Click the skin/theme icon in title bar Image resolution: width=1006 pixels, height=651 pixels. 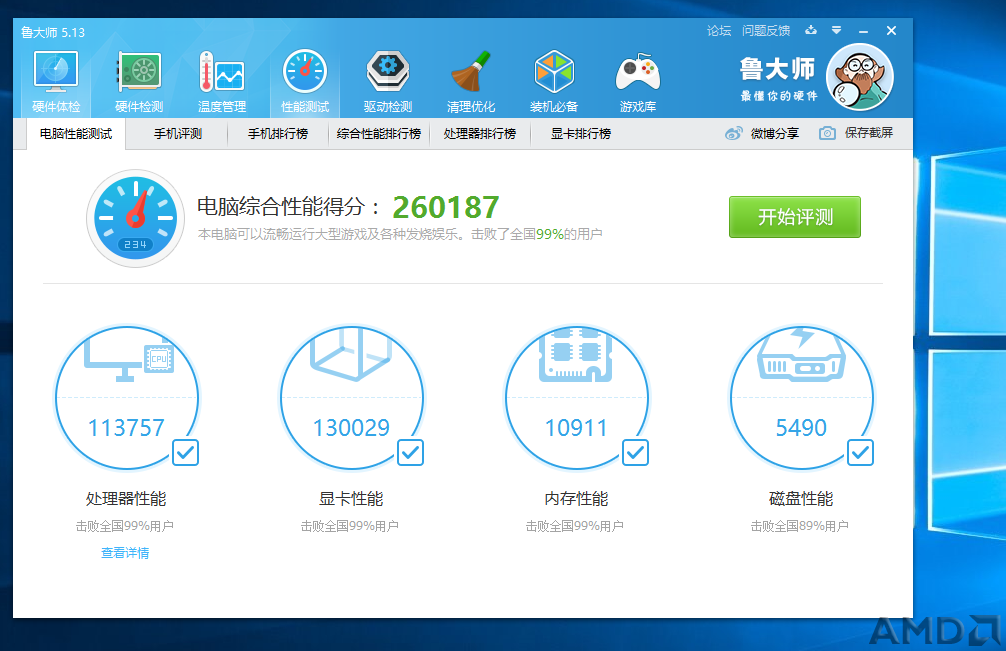click(811, 30)
